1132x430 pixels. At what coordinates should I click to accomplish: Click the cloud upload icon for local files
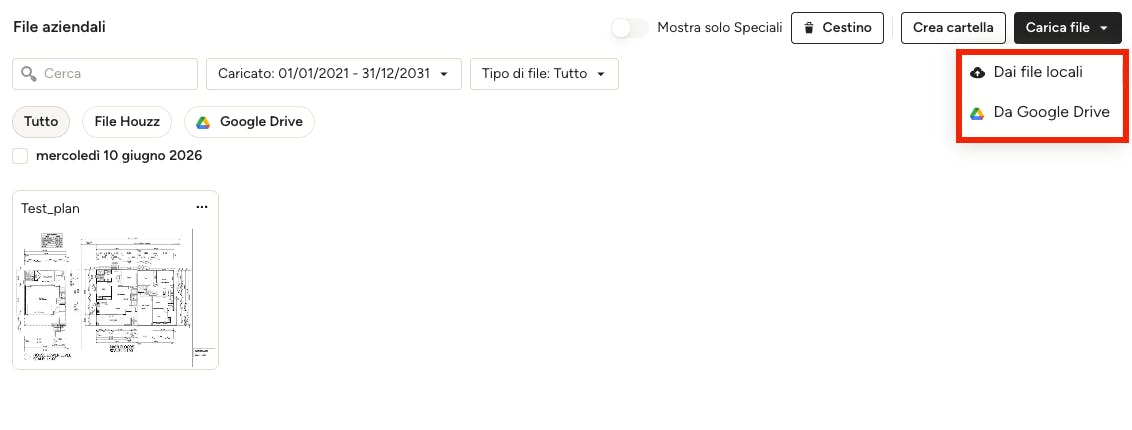pos(978,72)
